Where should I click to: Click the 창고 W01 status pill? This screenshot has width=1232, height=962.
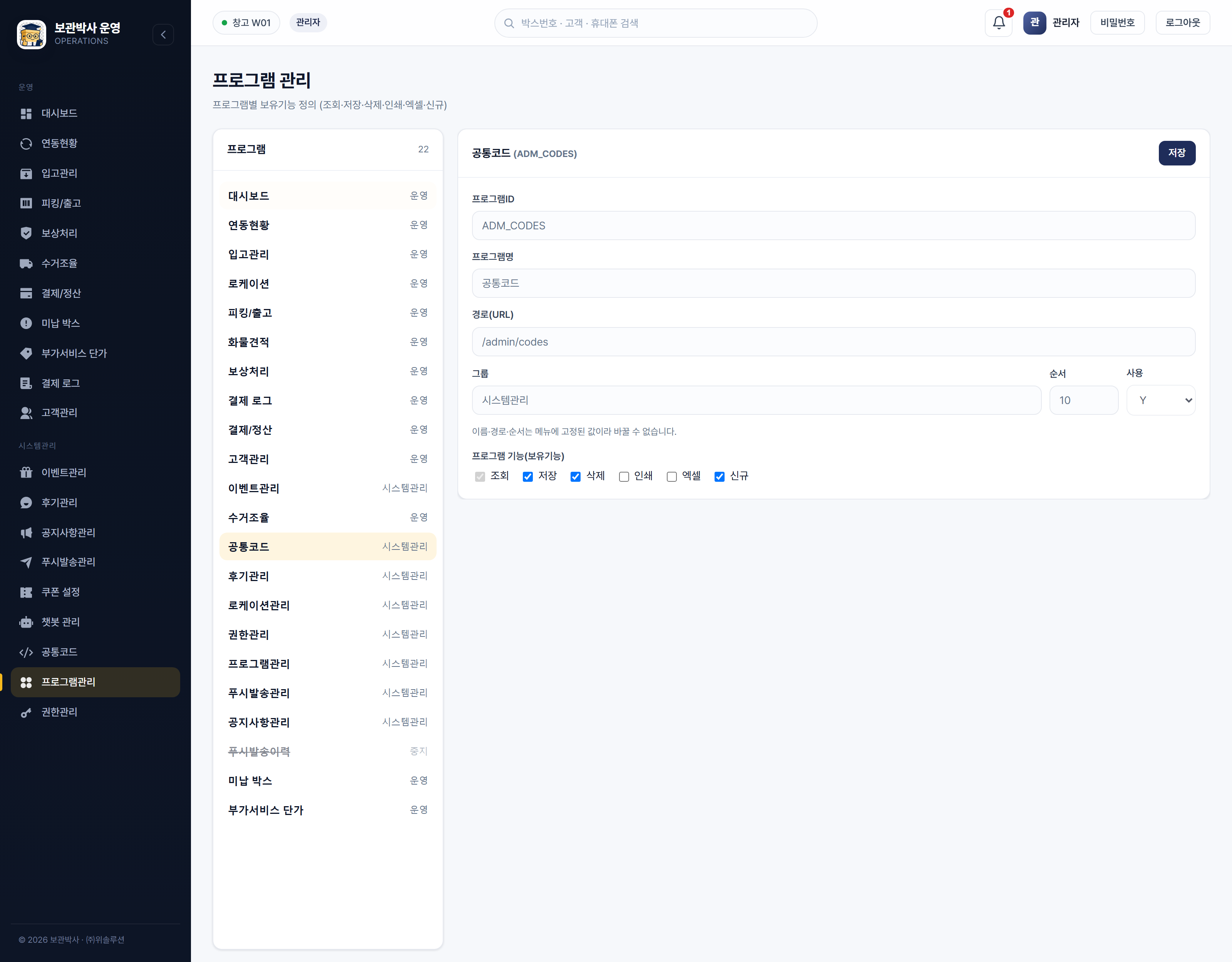click(246, 23)
